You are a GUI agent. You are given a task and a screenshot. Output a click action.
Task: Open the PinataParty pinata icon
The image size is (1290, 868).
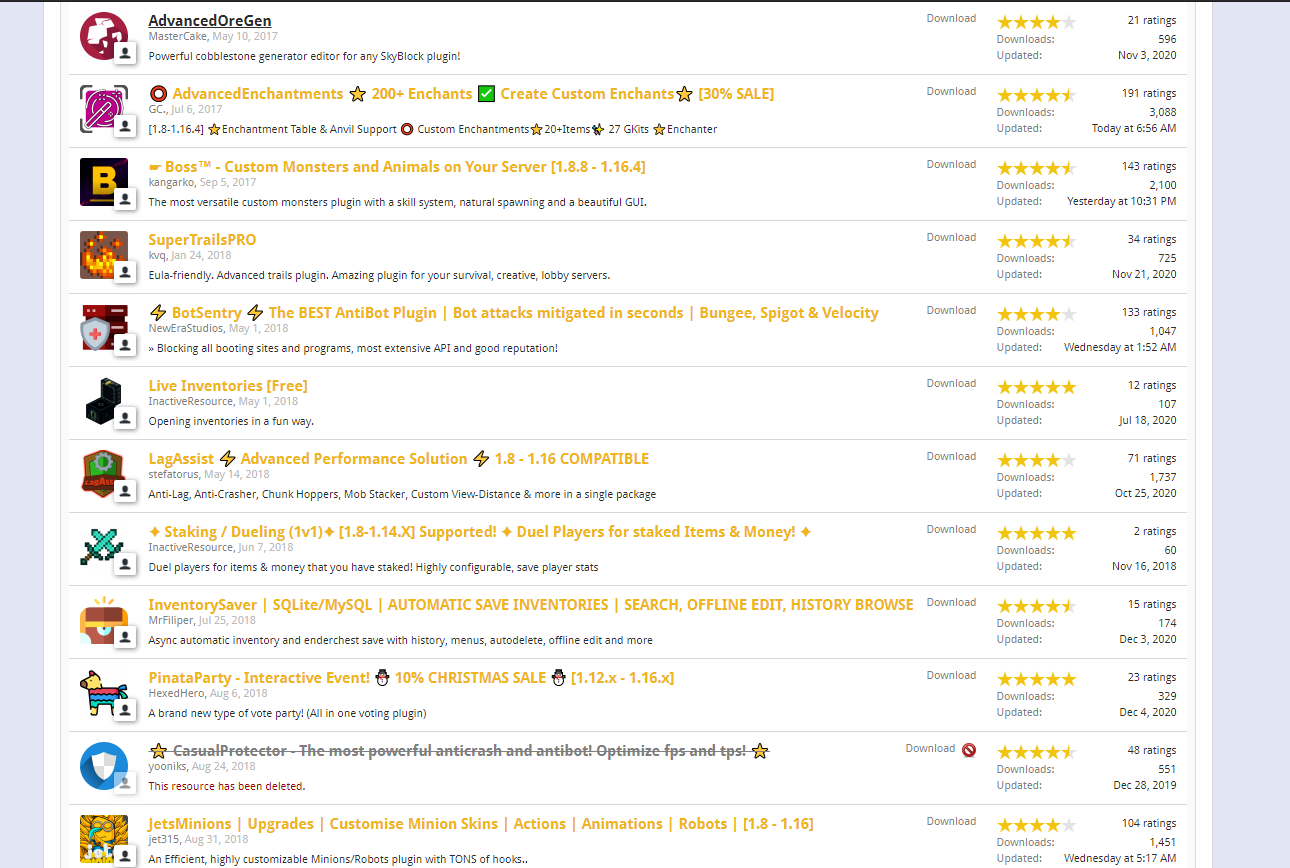click(x=104, y=693)
